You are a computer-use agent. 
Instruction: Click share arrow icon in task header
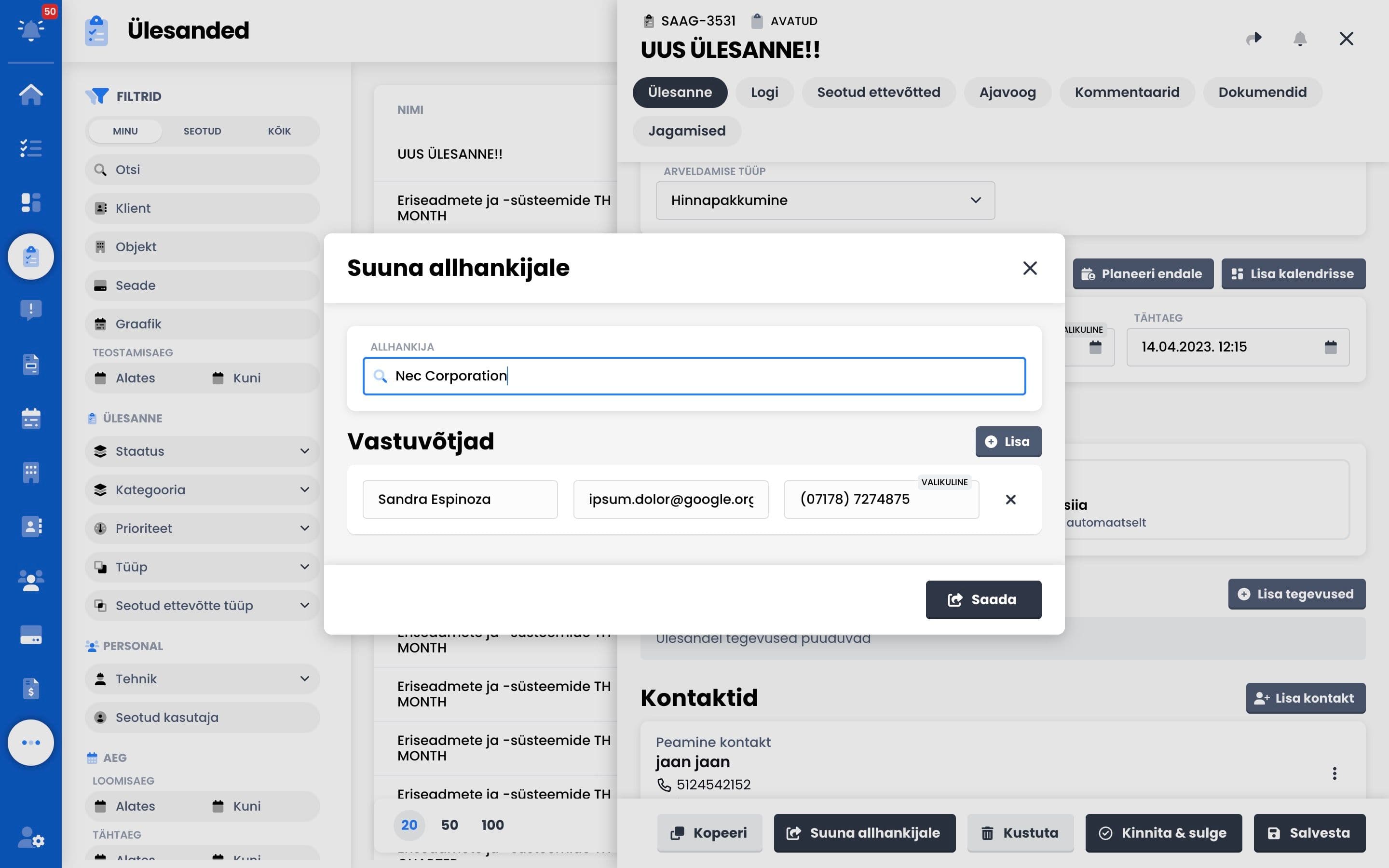pyautogui.click(x=1254, y=39)
